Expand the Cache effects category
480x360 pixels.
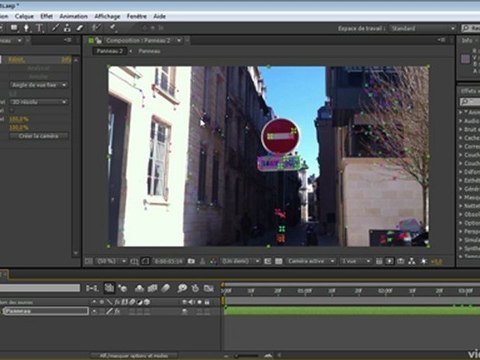(461, 138)
